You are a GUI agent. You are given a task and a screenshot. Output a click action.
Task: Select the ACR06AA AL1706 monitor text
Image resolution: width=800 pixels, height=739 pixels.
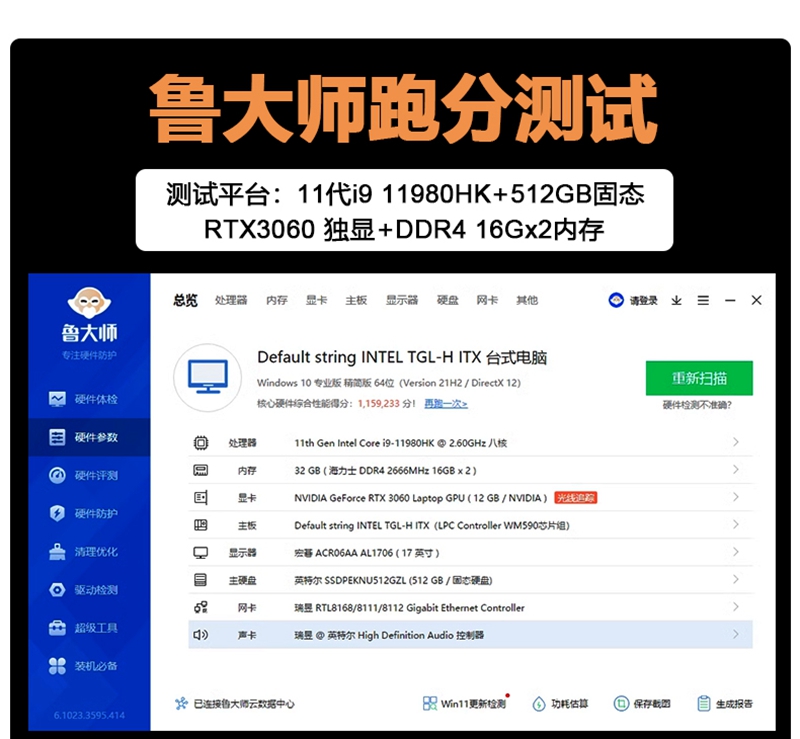click(366, 553)
